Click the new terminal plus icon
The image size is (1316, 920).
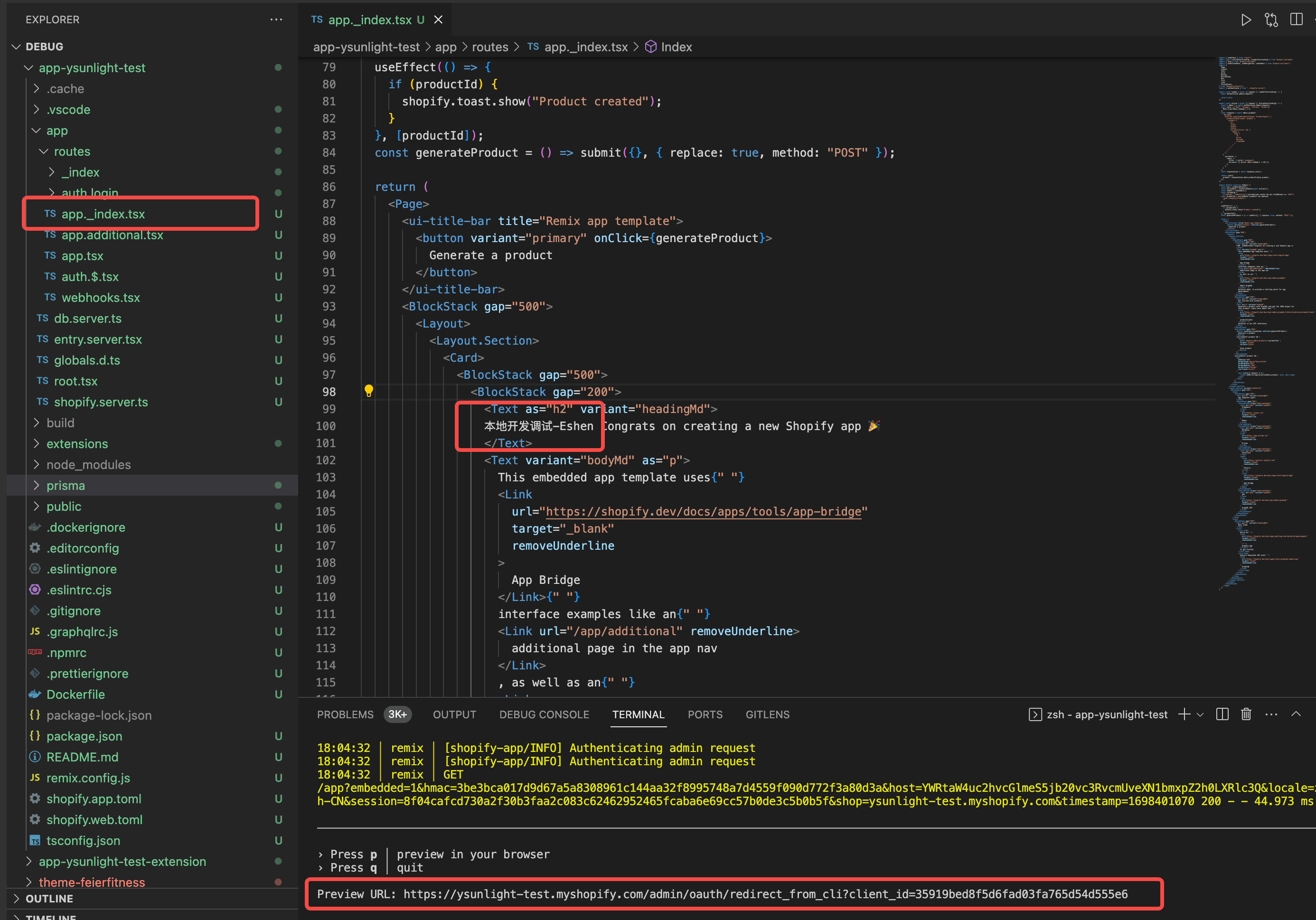(x=1184, y=714)
